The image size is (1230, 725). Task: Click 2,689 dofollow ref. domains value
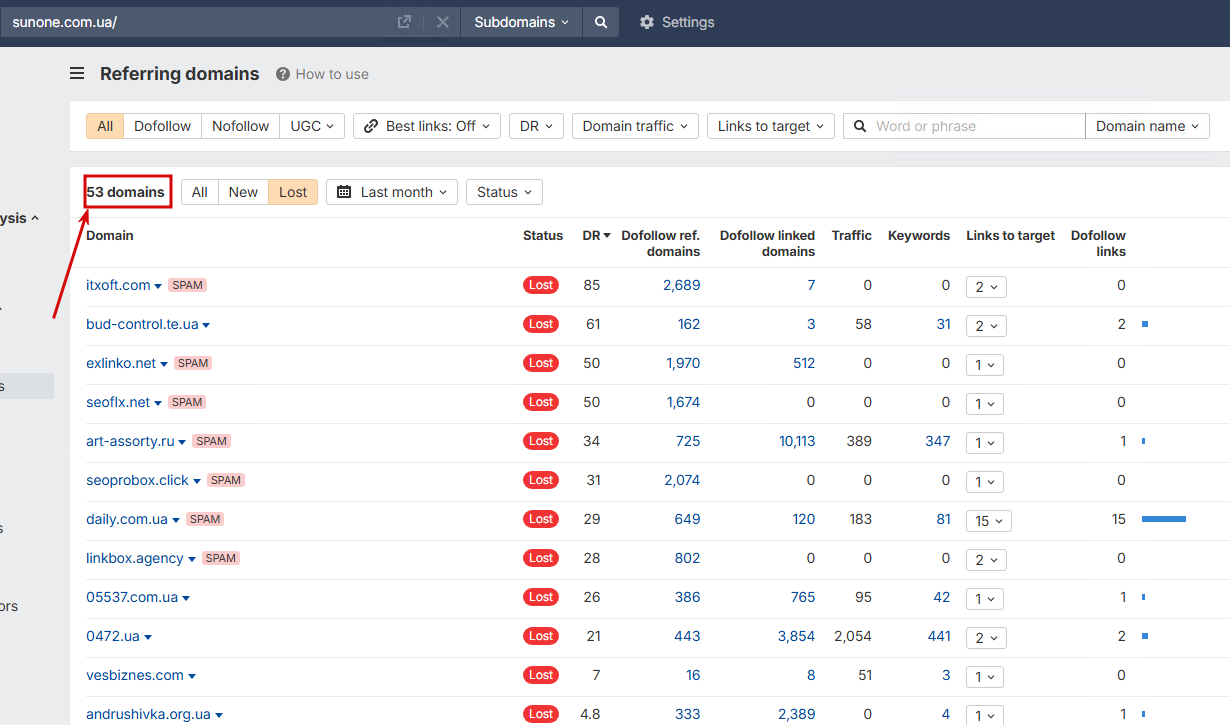click(x=682, y=285)
